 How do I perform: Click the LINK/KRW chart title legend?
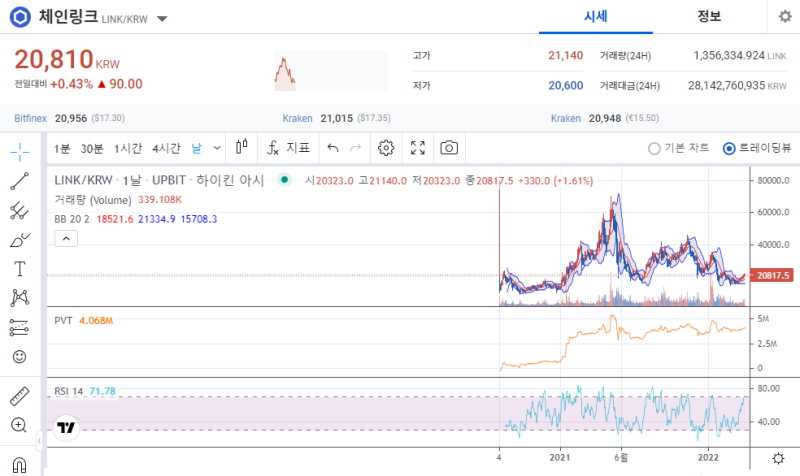159,180
